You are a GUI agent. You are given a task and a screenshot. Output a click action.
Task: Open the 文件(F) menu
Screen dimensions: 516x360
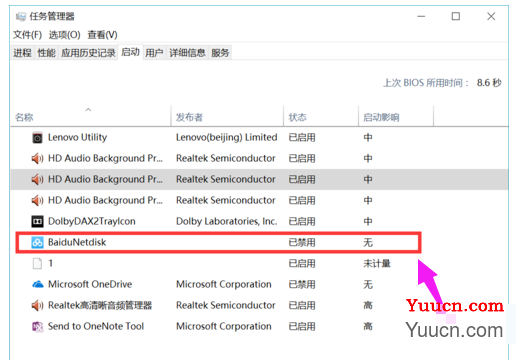tap(27, 35)
